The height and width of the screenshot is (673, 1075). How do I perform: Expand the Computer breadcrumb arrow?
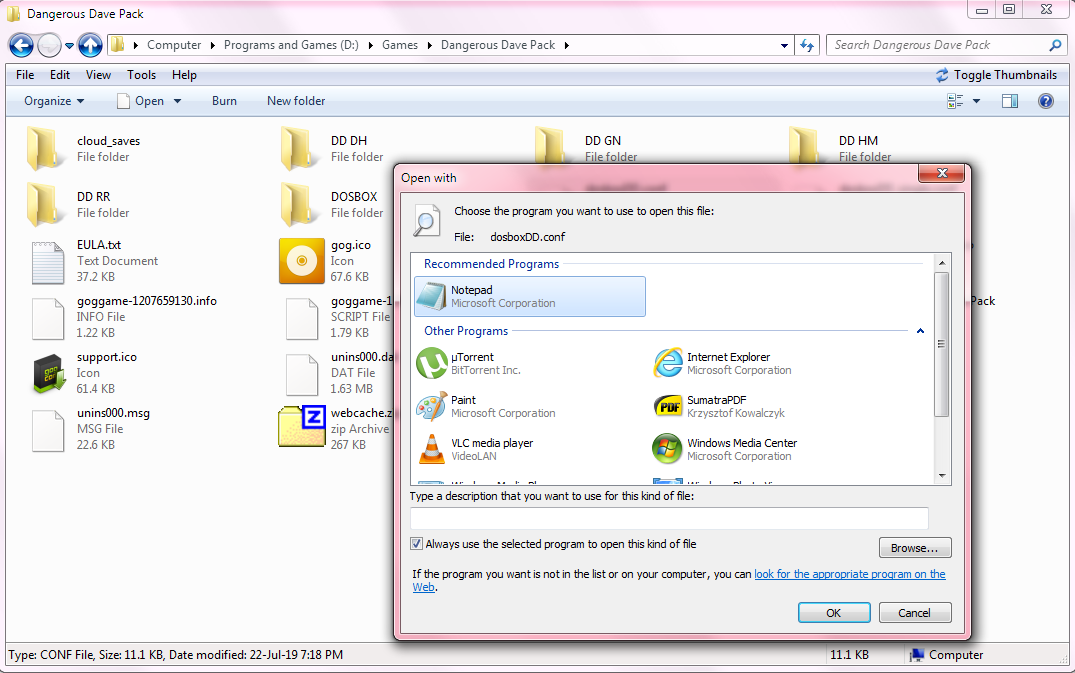213,45
